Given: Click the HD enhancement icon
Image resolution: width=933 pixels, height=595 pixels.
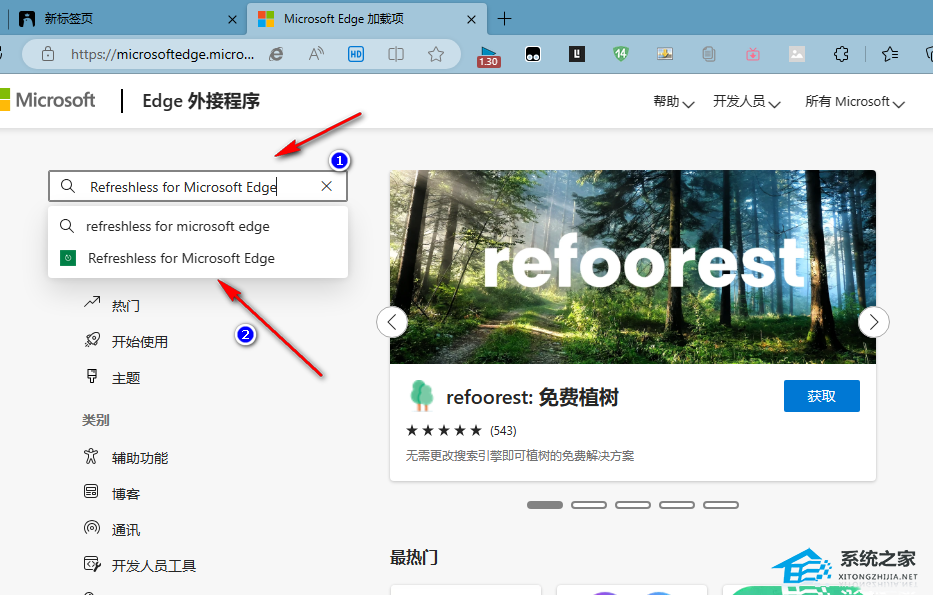Looking at the screenshot, I should point(356,54).
